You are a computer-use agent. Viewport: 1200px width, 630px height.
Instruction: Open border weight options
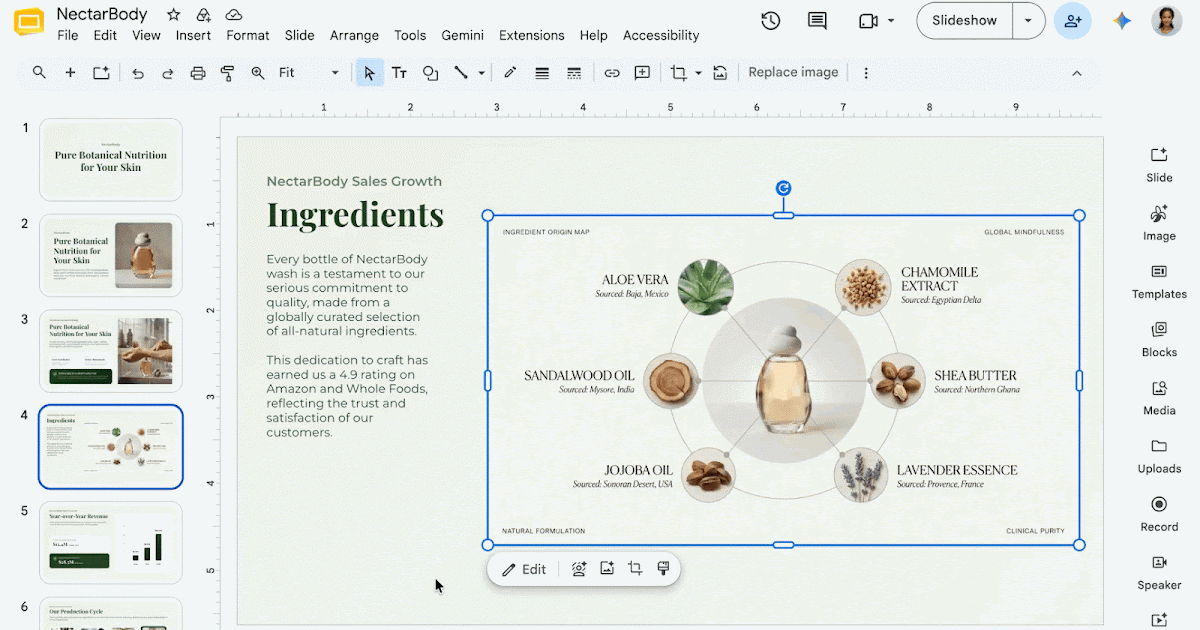tap(542, 73)
